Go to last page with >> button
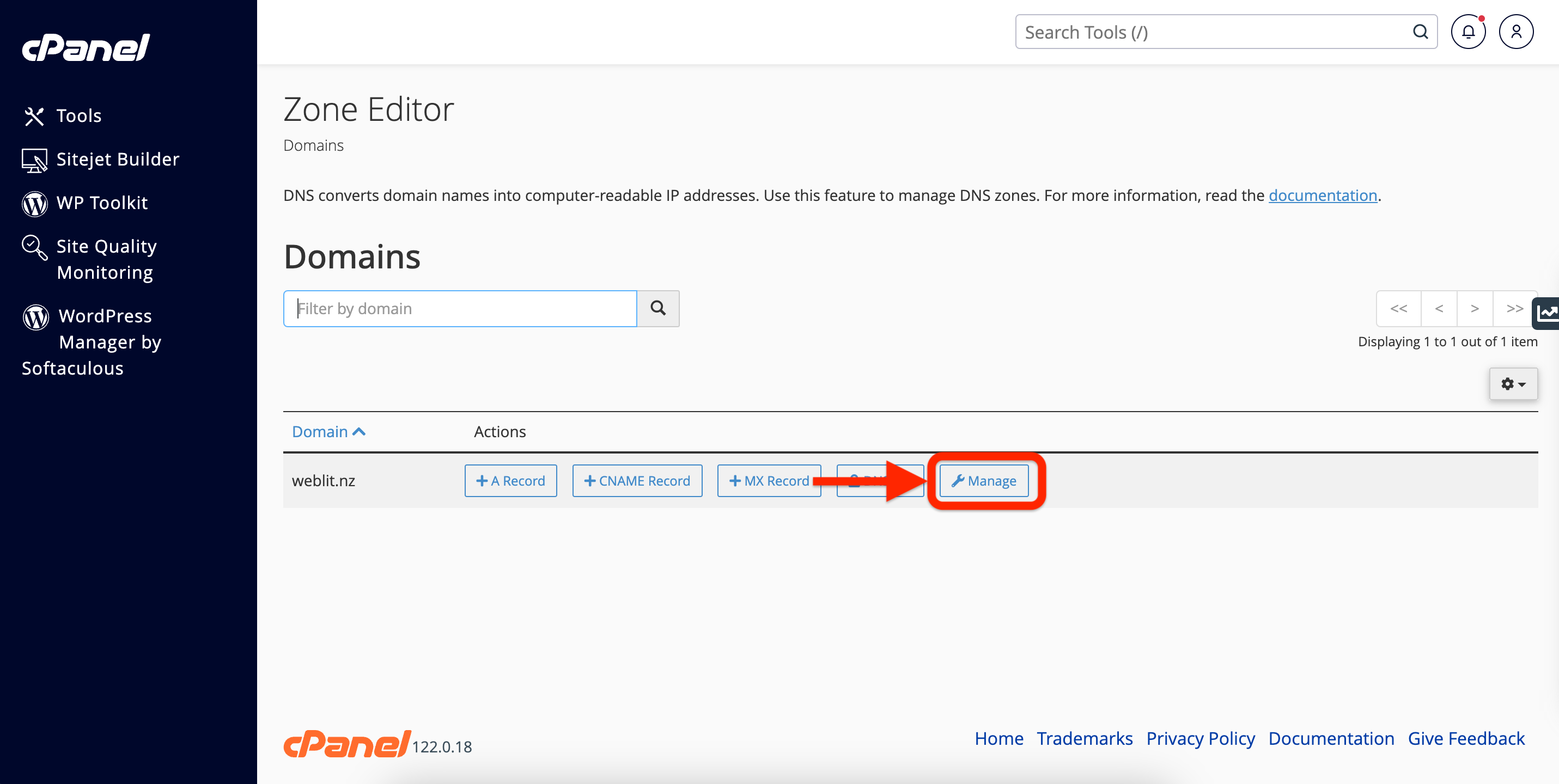This screenshot has height=784, width=1559. [x=1514, y=309]
